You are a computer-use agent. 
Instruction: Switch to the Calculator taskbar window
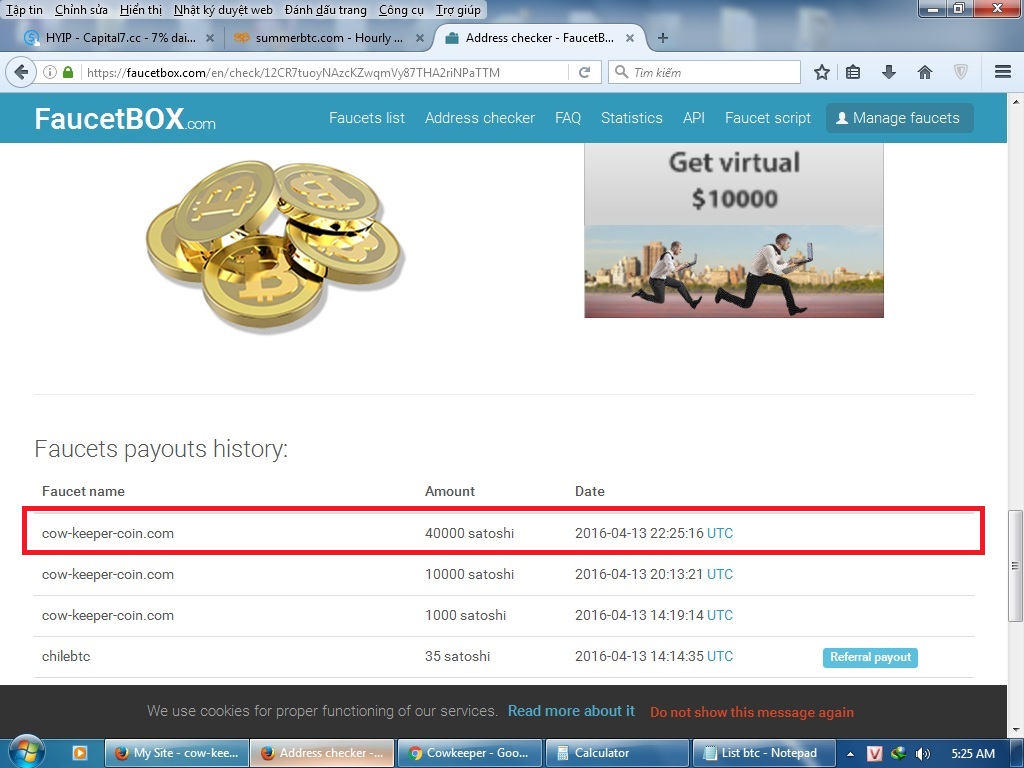[x=616, y=753]
